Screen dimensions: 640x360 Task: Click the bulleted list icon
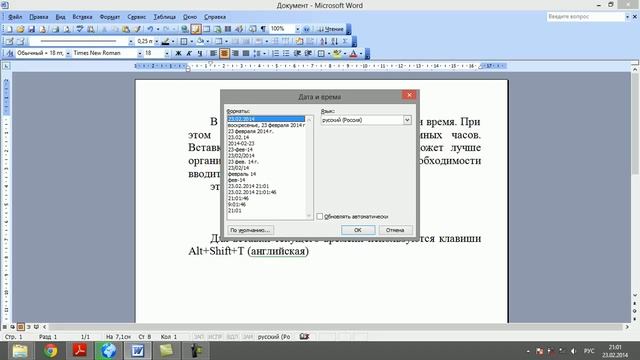(x=286, y=53)
